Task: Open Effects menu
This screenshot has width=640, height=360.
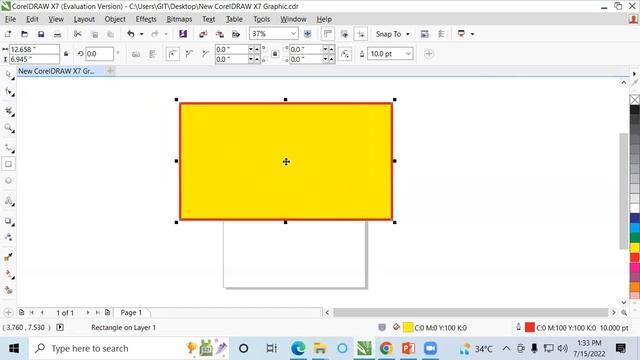Action: [x=146, y=19]
